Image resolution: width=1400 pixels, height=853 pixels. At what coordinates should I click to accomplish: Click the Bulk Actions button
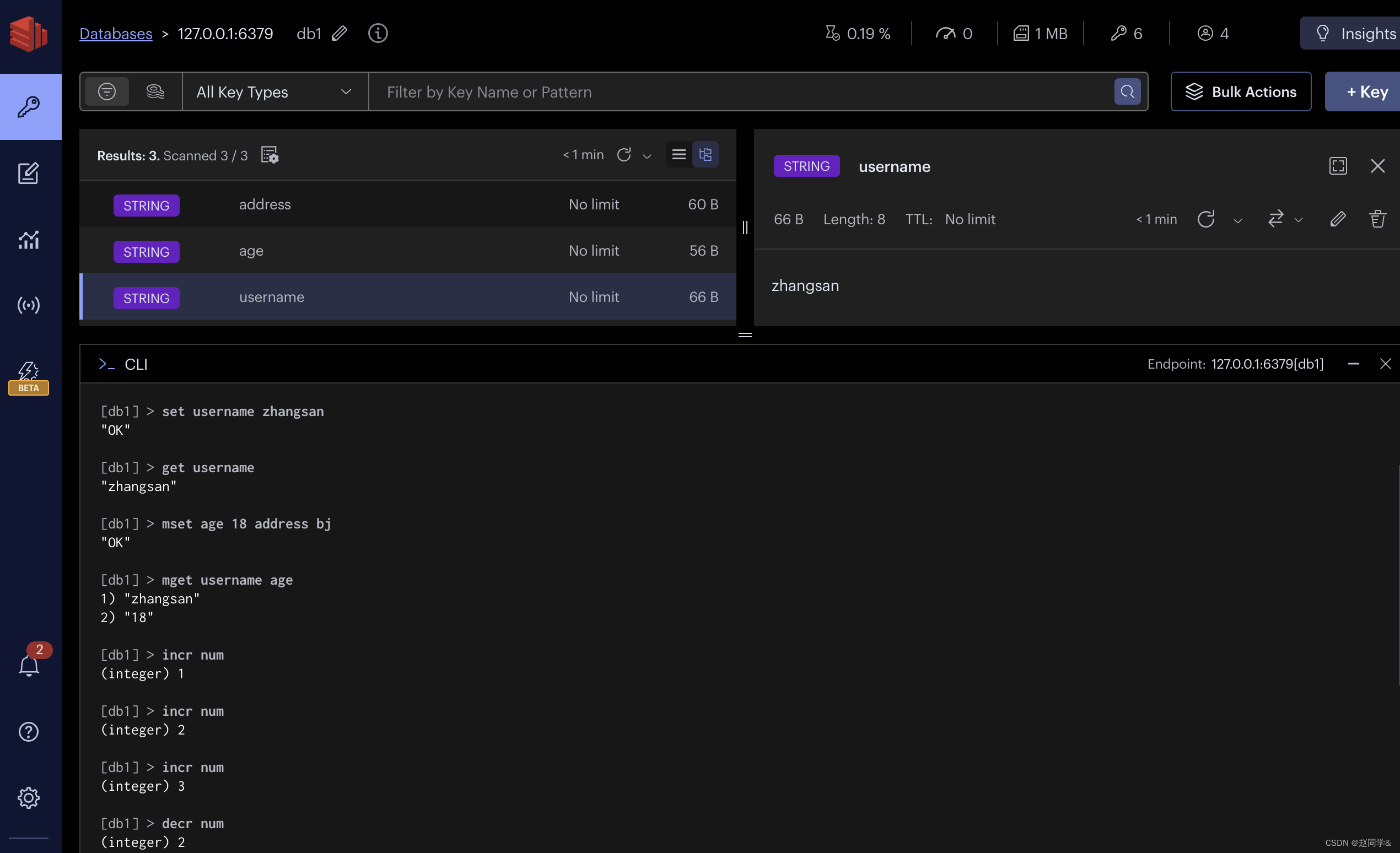(1240, 91)
